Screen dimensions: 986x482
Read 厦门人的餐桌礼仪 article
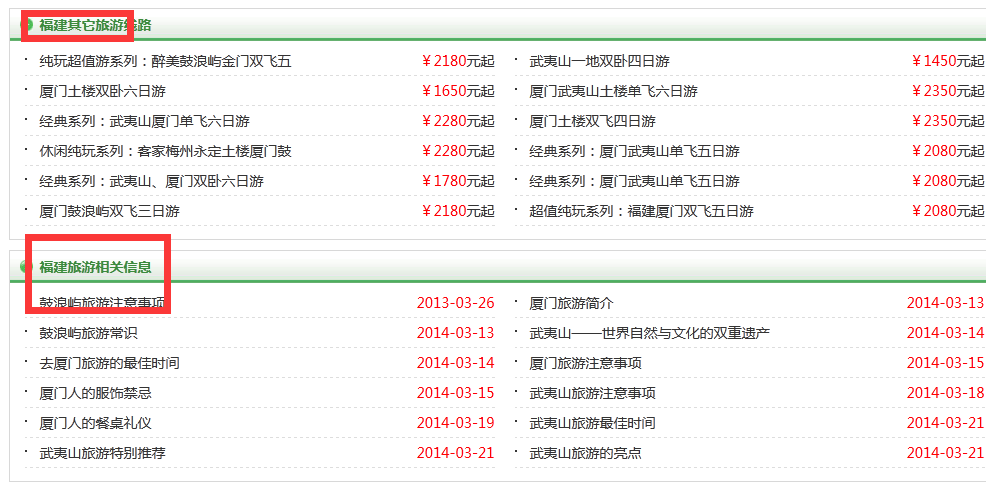tap(95, 423)
